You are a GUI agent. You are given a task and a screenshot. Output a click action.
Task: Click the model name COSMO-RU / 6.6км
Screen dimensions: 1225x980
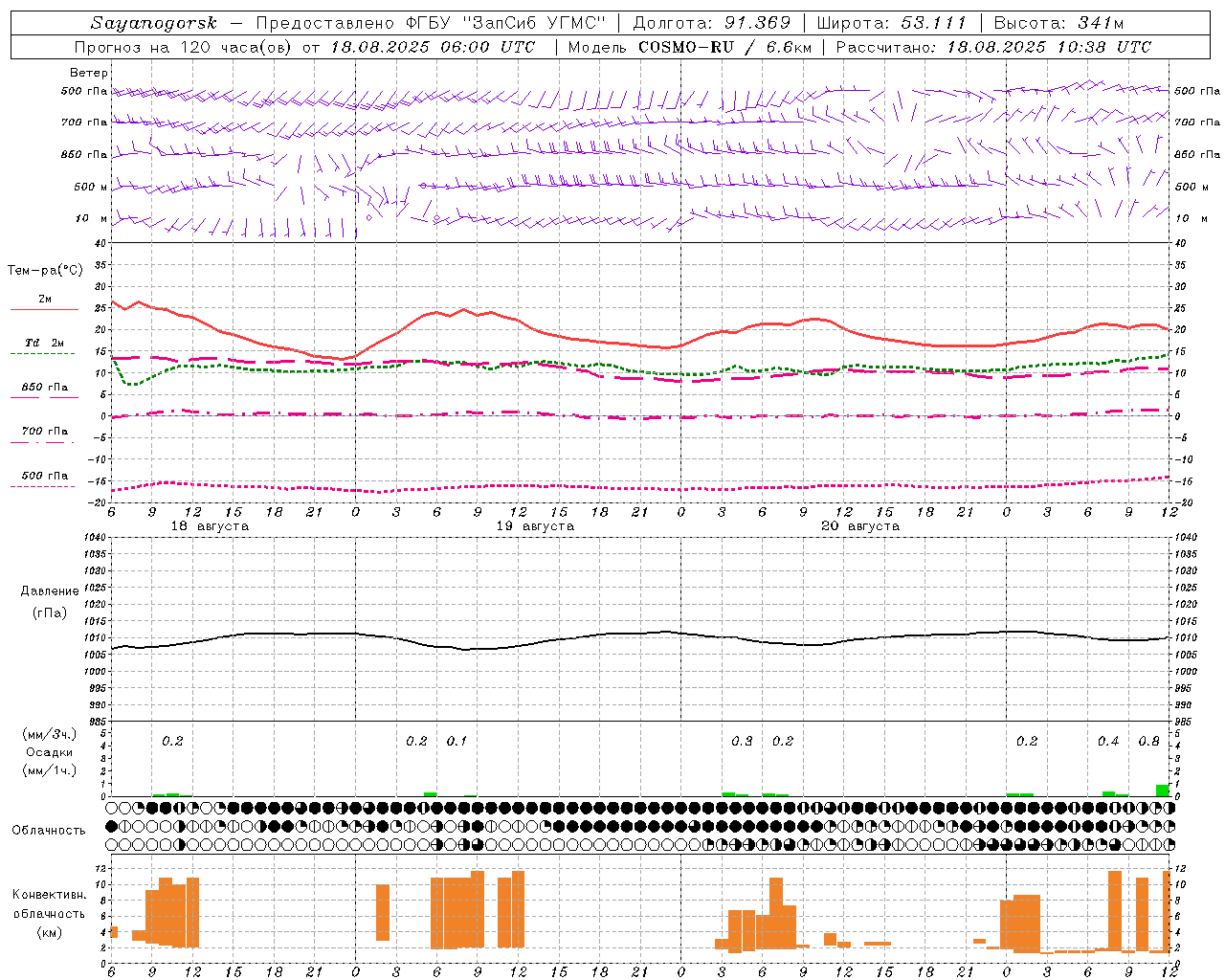(725, 47)
